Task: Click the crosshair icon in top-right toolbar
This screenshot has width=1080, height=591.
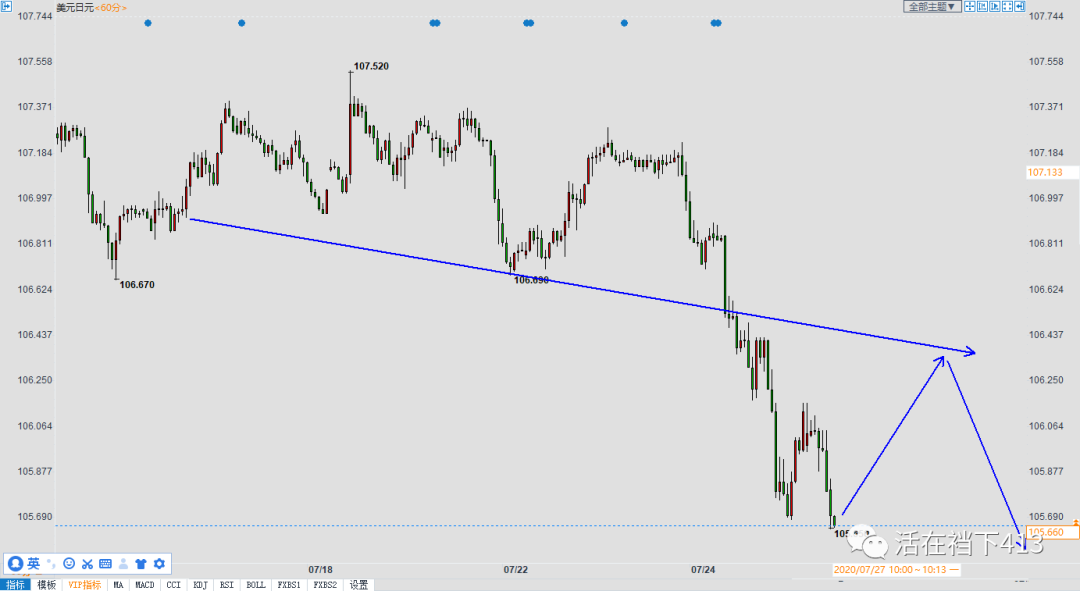Action: tap(969, 6)
